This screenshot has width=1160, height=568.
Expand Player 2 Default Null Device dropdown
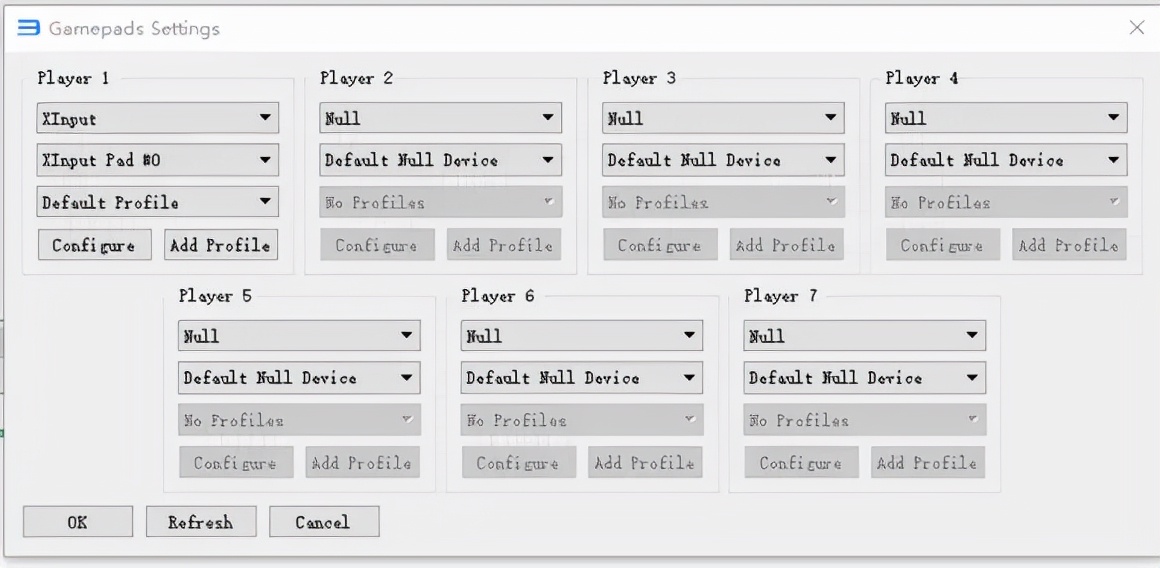440,160
